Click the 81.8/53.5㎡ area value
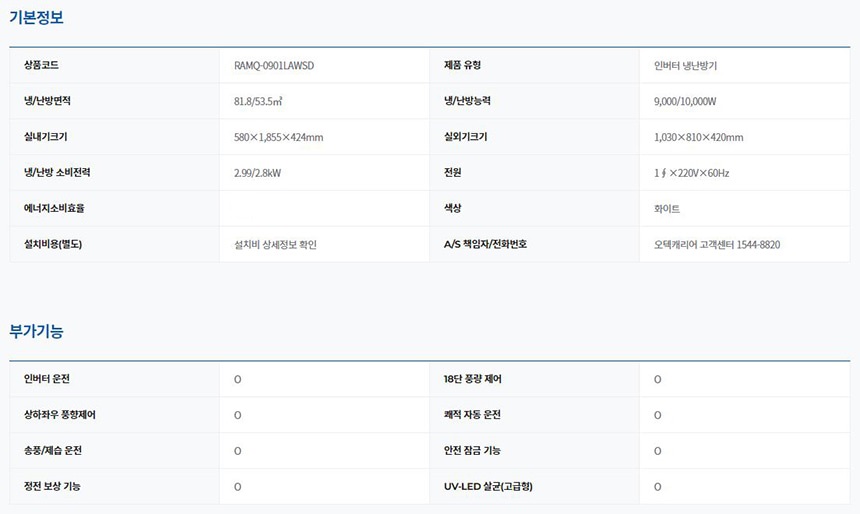The width and height of the screenshot is (860, 514). (257, 101)
